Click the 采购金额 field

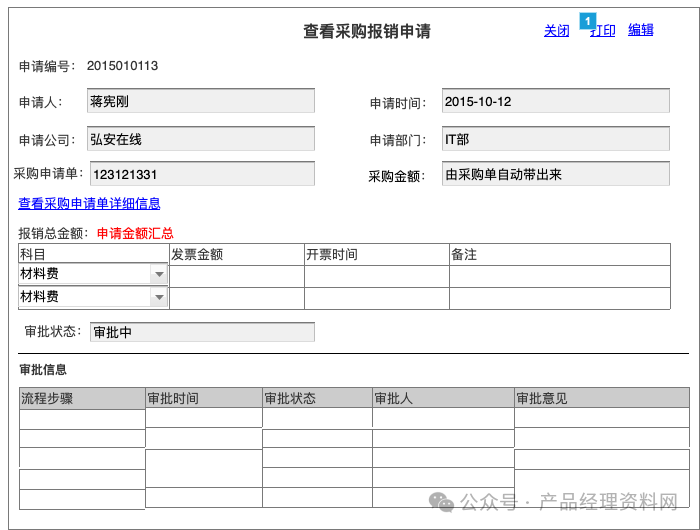556,174
